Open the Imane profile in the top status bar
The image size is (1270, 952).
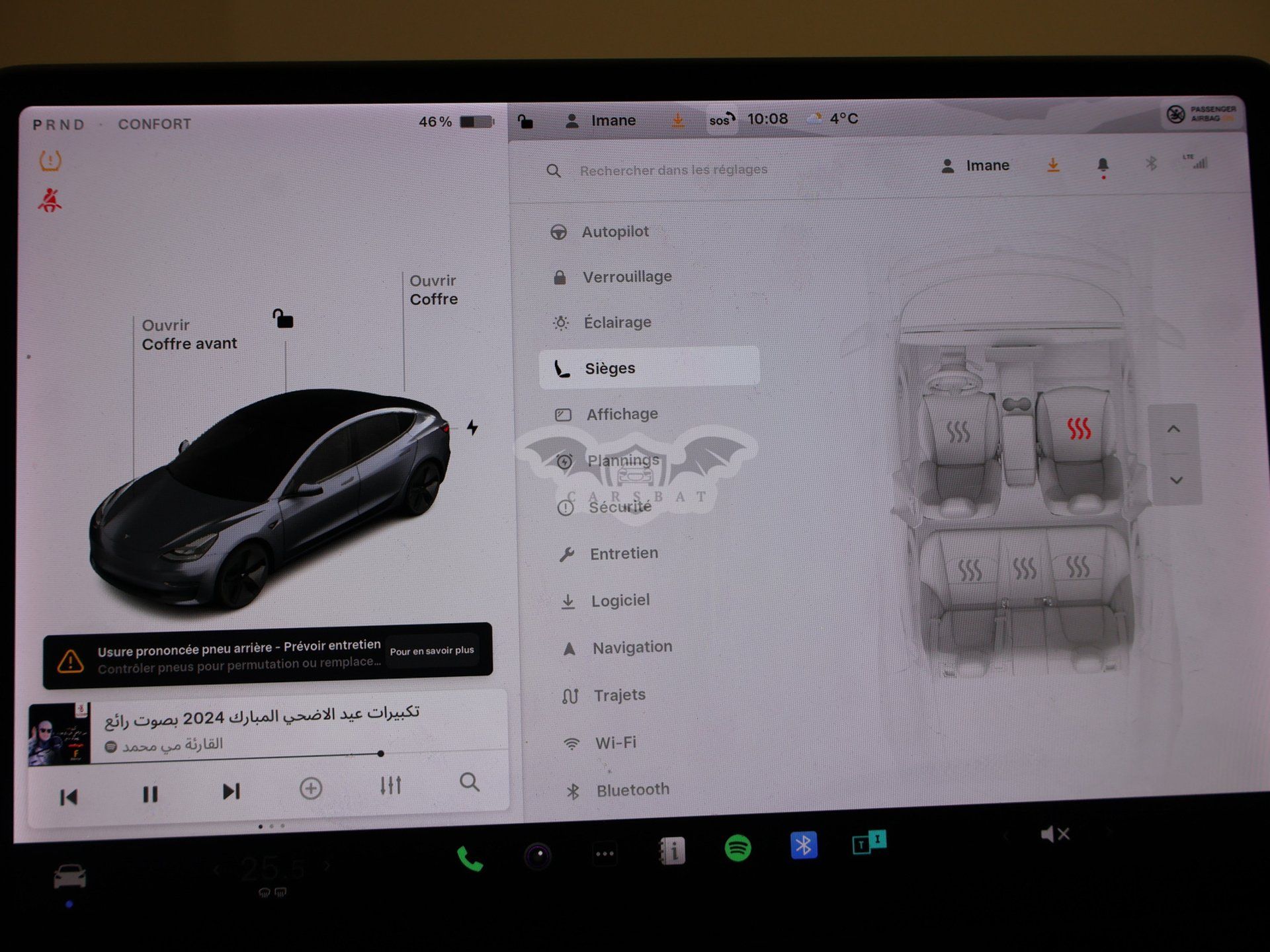click(x=601, y=120)
